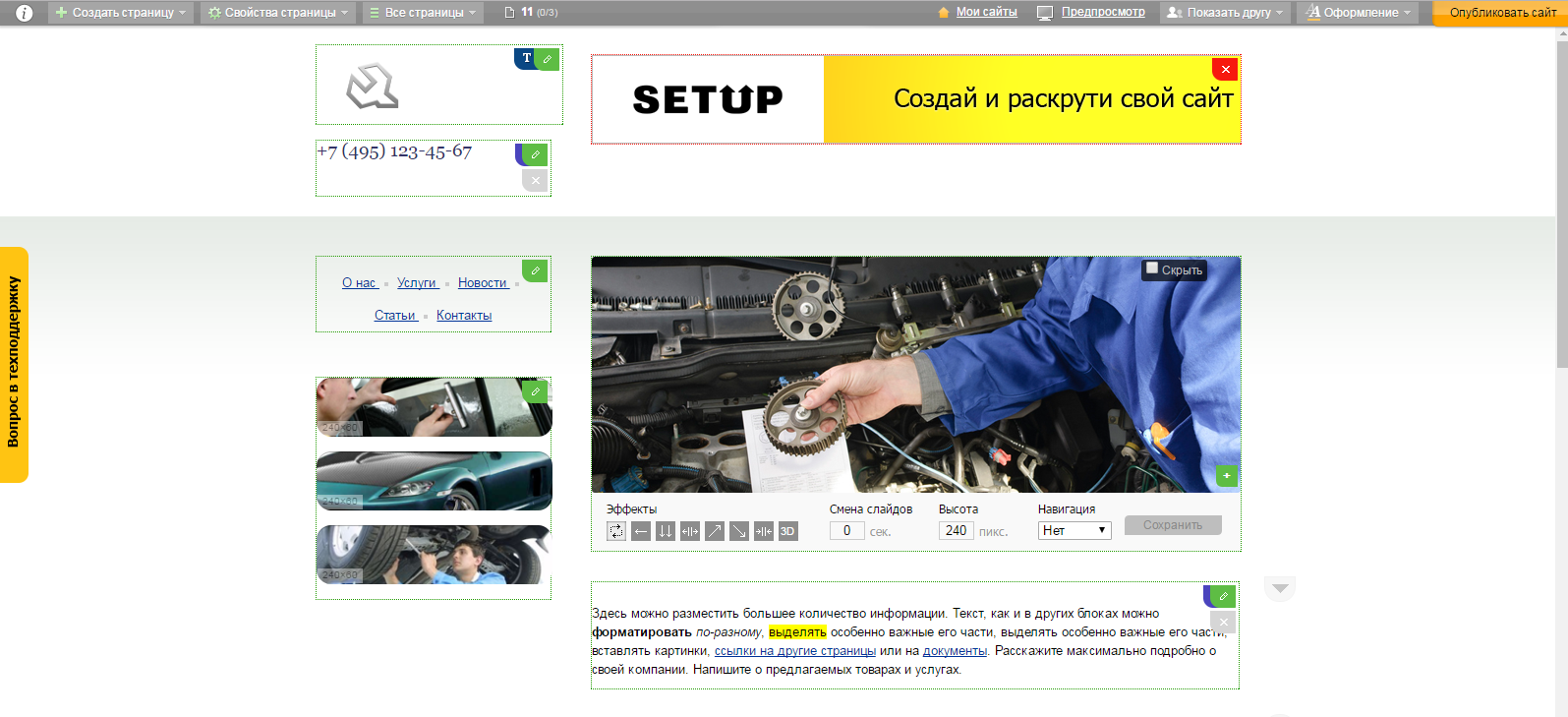Click the car door handle thumbnail
The width and height of the screenshot is (1568, 717).
434,407
